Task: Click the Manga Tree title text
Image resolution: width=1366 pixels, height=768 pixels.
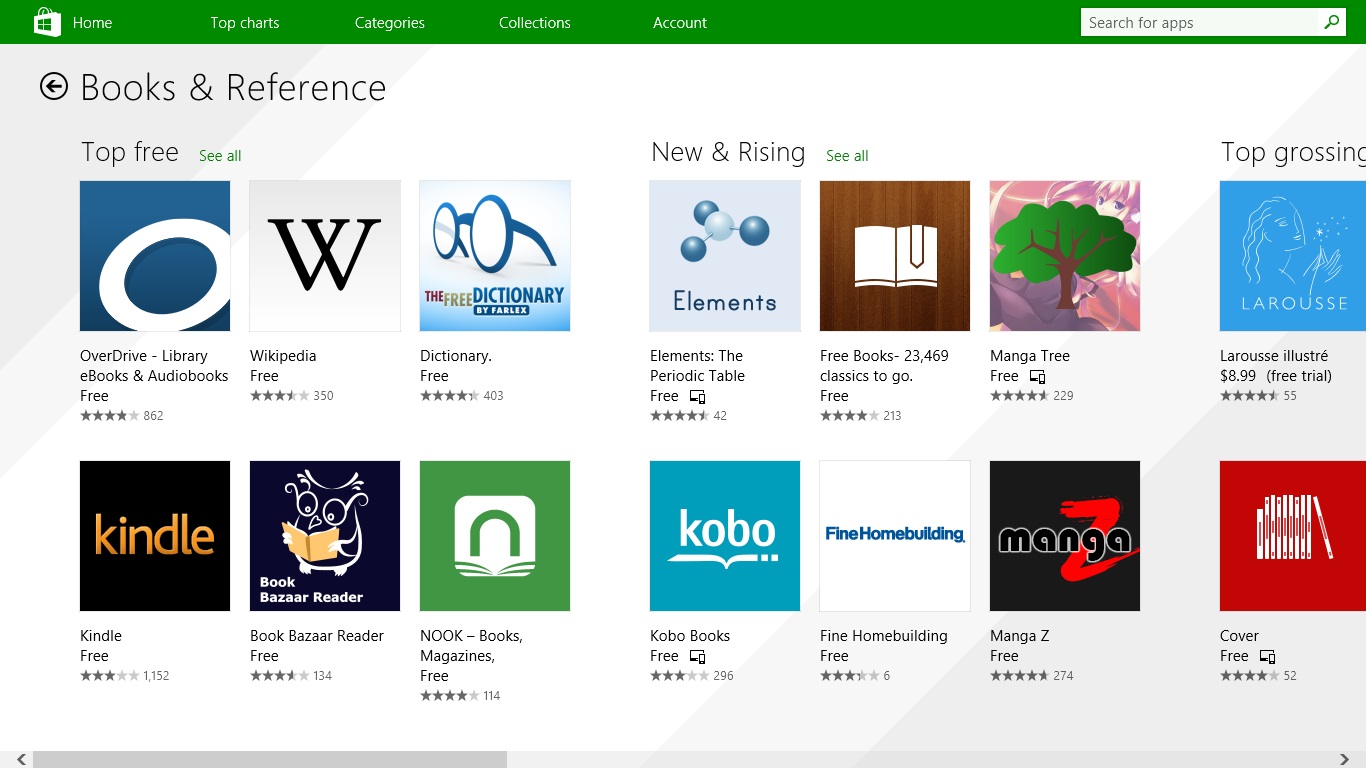Action: (1030, 356)
